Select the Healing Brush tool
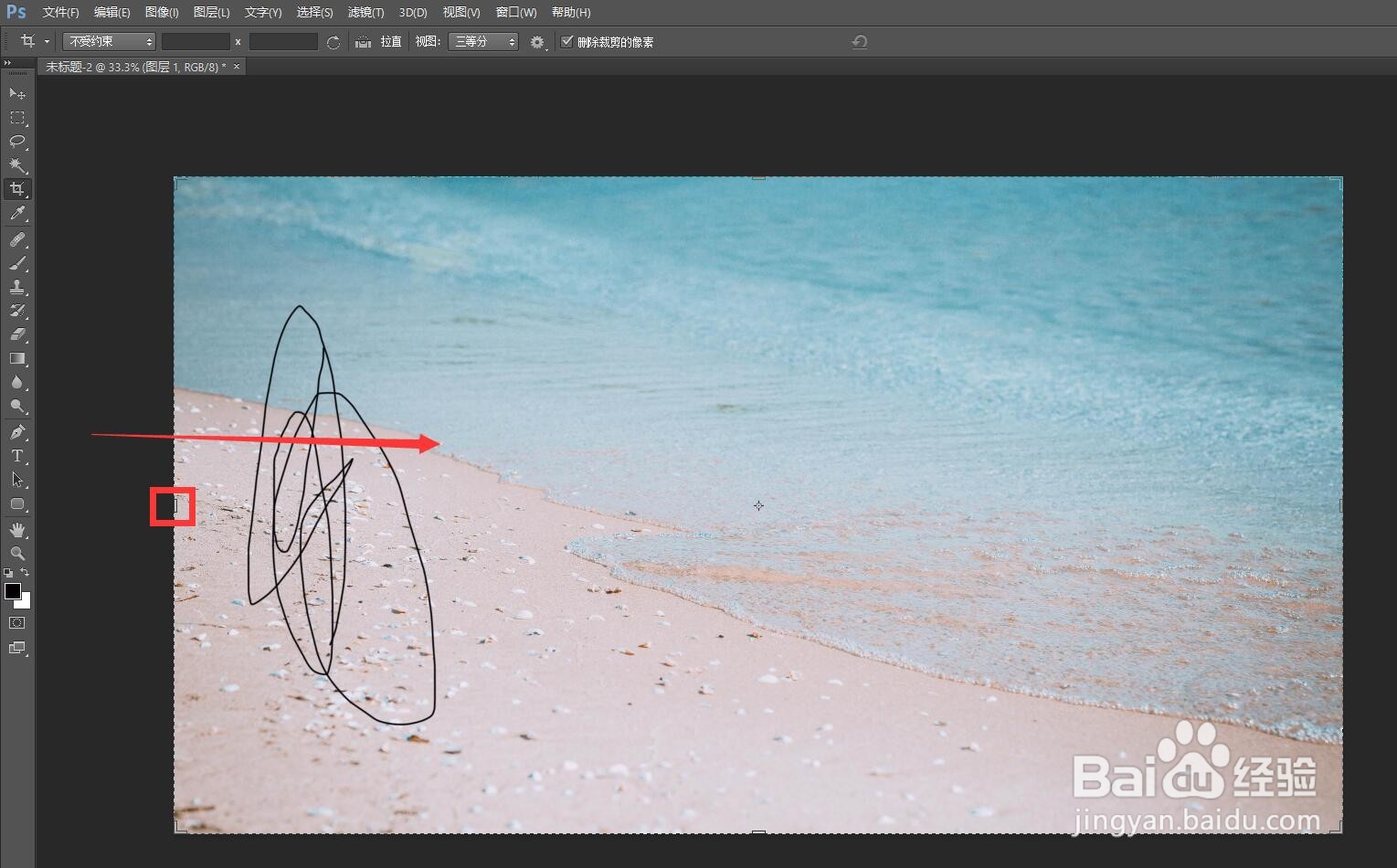The image size is (1397, 868). (17, 239)
